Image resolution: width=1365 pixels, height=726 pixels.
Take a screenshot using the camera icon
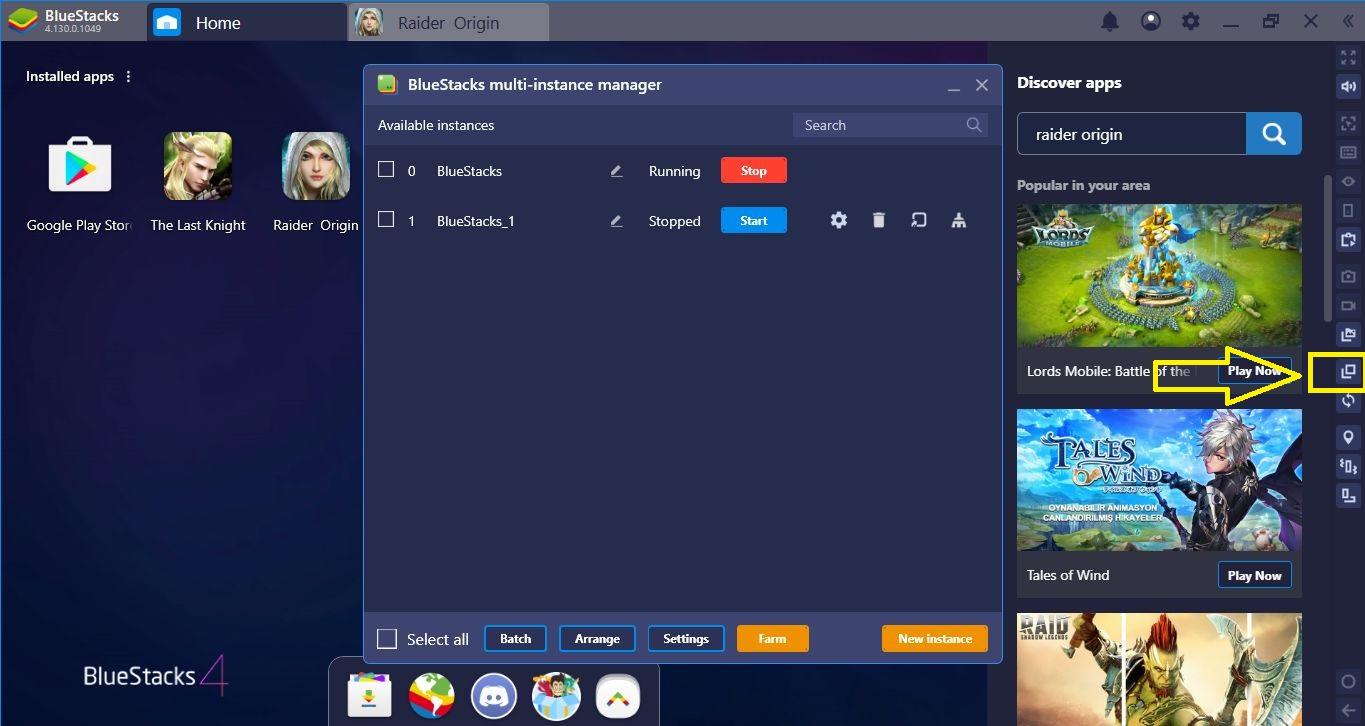pyautogui.click(x=1348, y=276)
